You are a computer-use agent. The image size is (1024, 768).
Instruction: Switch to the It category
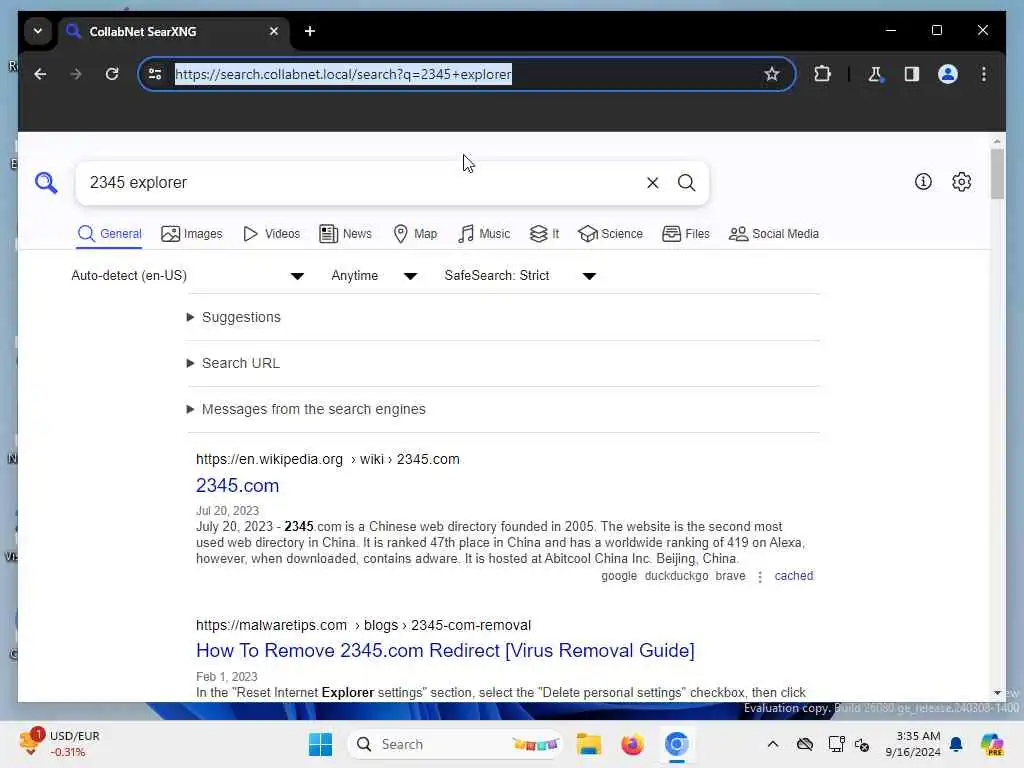(545, 234)
